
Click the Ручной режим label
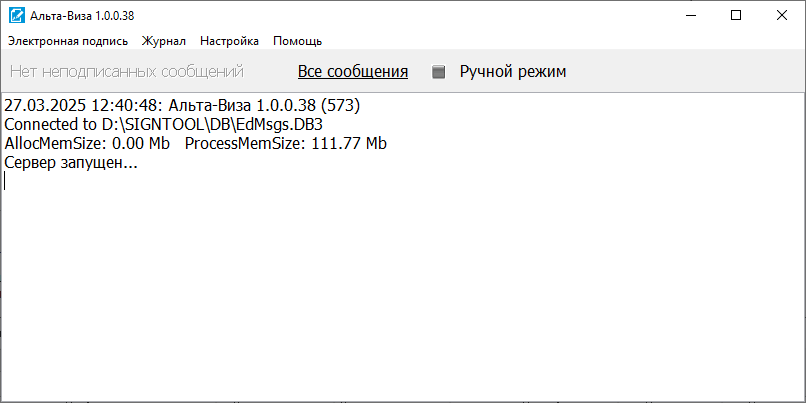click(512, 72)
